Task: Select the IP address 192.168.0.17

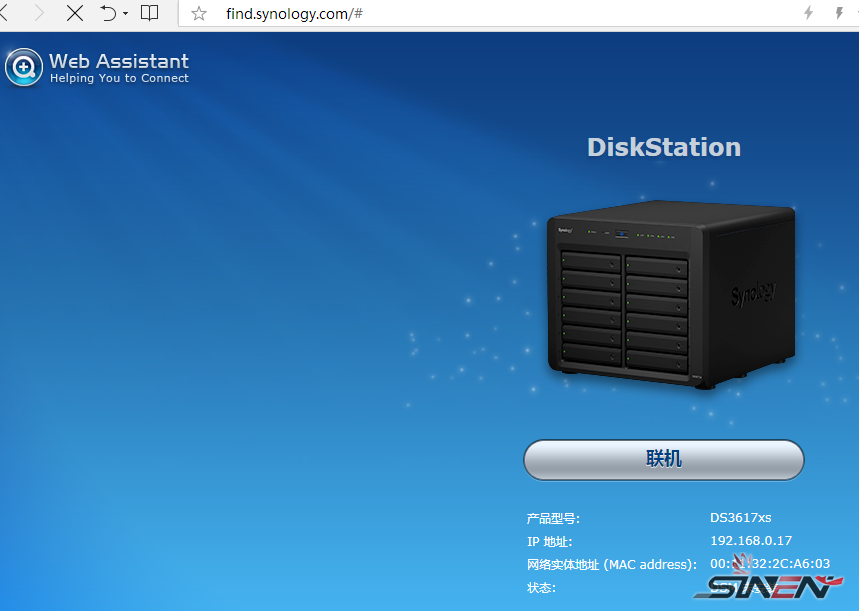Action: tap(751, 540)
